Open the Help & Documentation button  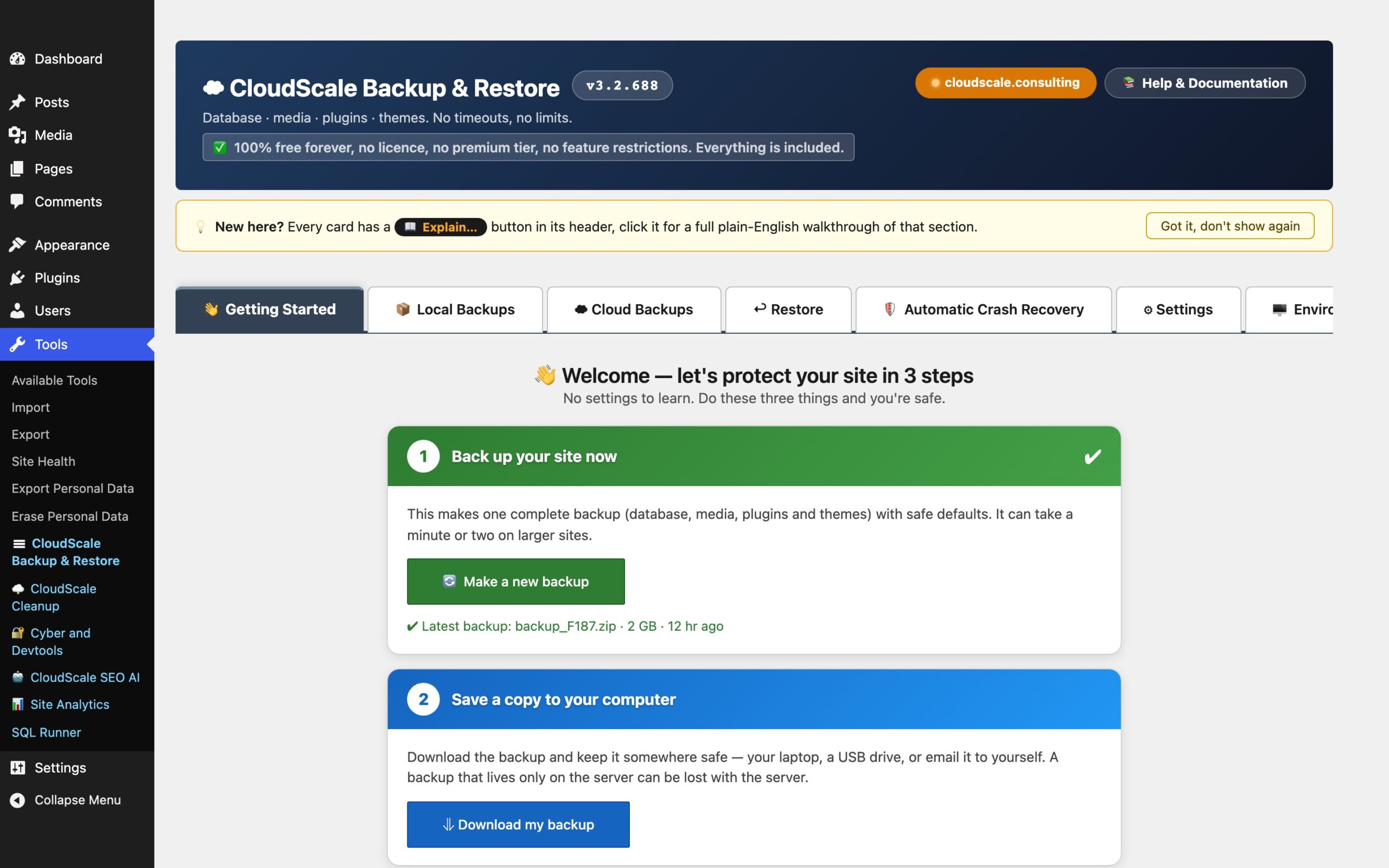point(1204,83)
